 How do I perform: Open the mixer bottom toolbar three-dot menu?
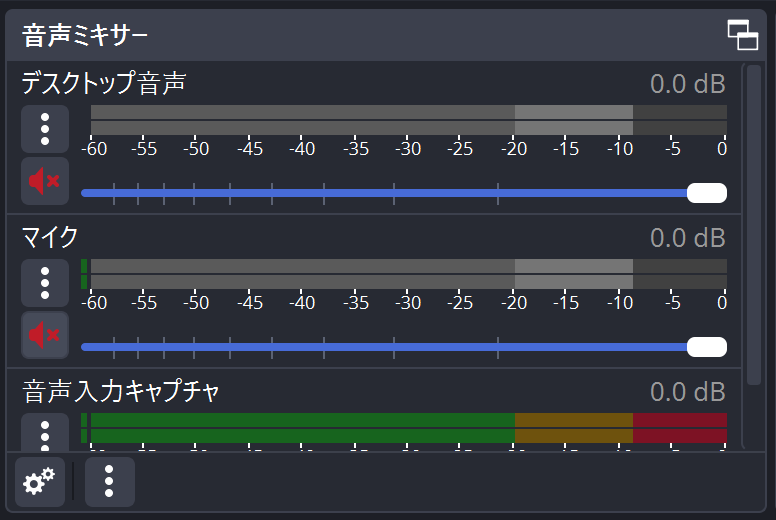coord(110,483)
